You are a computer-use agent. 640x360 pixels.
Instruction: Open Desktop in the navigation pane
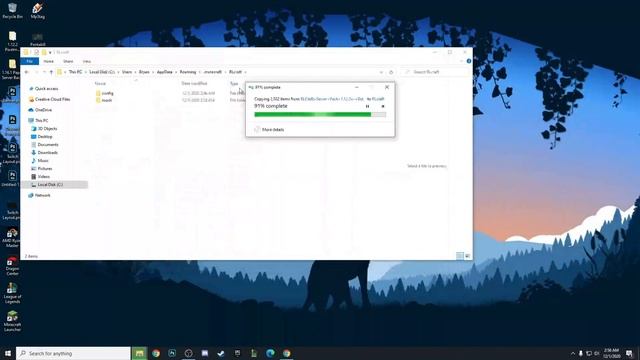point(45,137)
